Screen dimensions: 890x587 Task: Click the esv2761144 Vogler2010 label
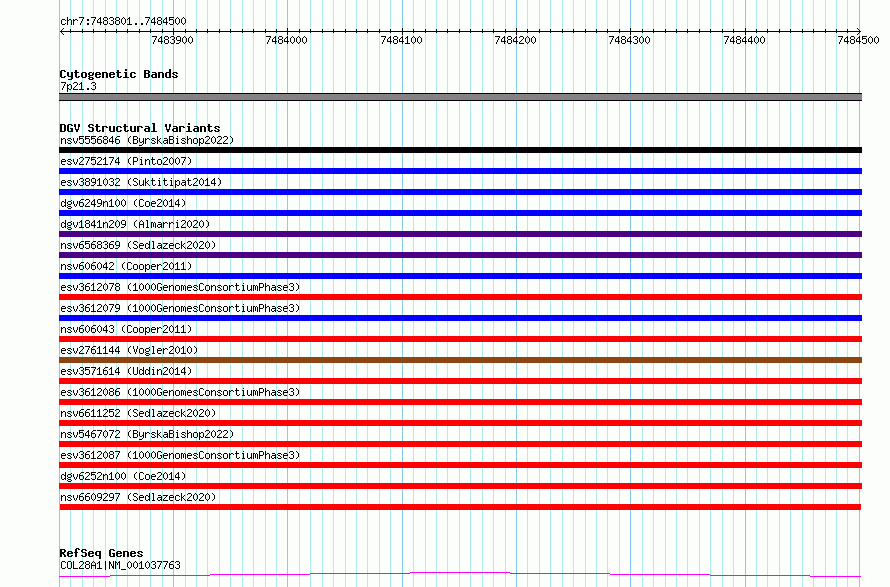click(x=129, y=350)
